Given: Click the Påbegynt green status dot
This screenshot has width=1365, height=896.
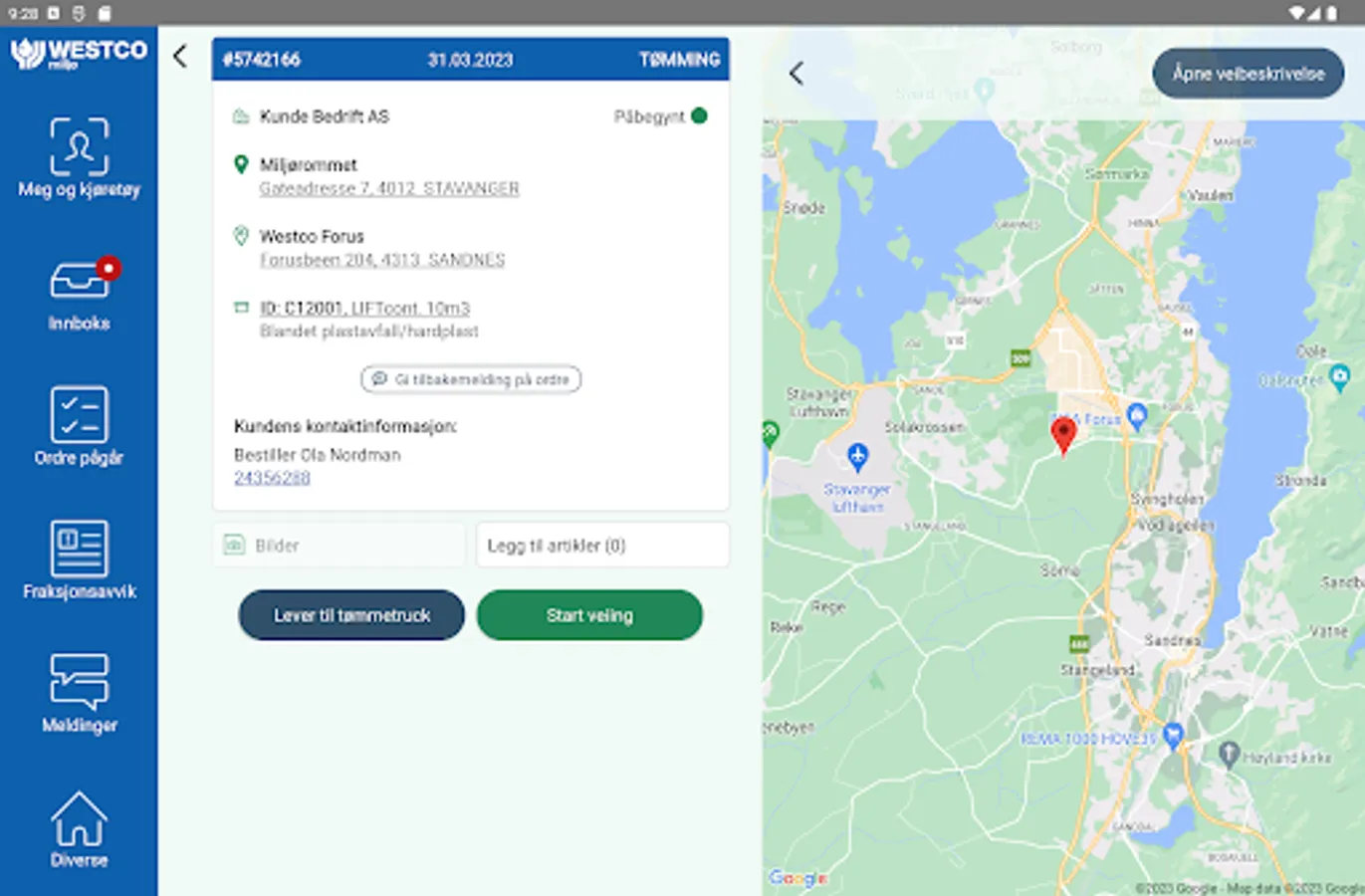Looking at the screenshot, I should click(699, 115).
